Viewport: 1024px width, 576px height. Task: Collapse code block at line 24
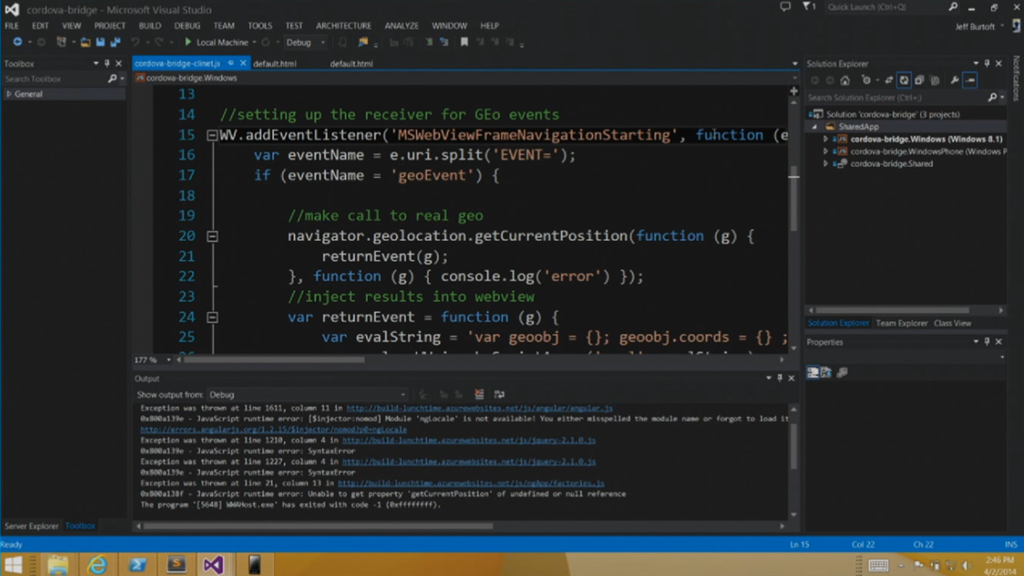point(212,317)
